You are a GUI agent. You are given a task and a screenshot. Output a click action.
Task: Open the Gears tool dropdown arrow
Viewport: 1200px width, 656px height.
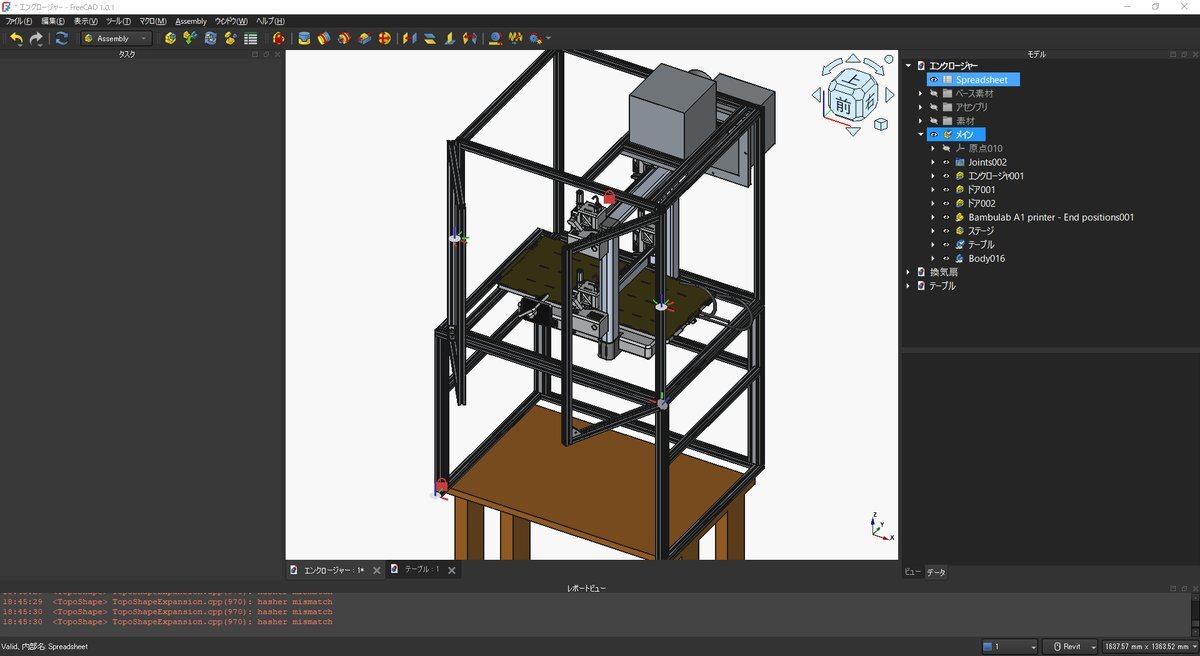548,38
